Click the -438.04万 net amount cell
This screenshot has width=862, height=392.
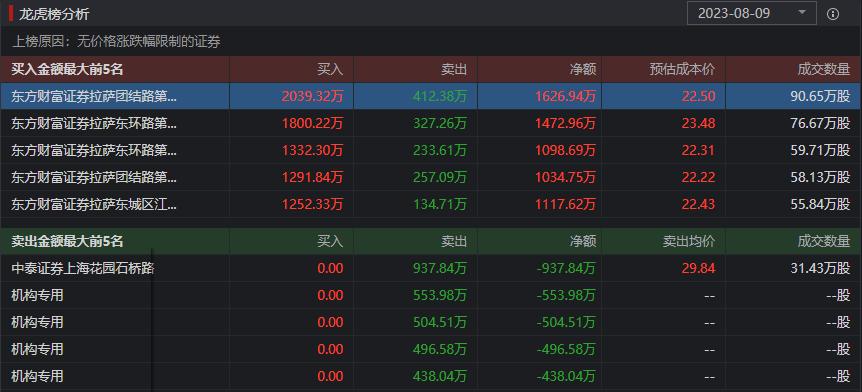(x=566, y=376)
